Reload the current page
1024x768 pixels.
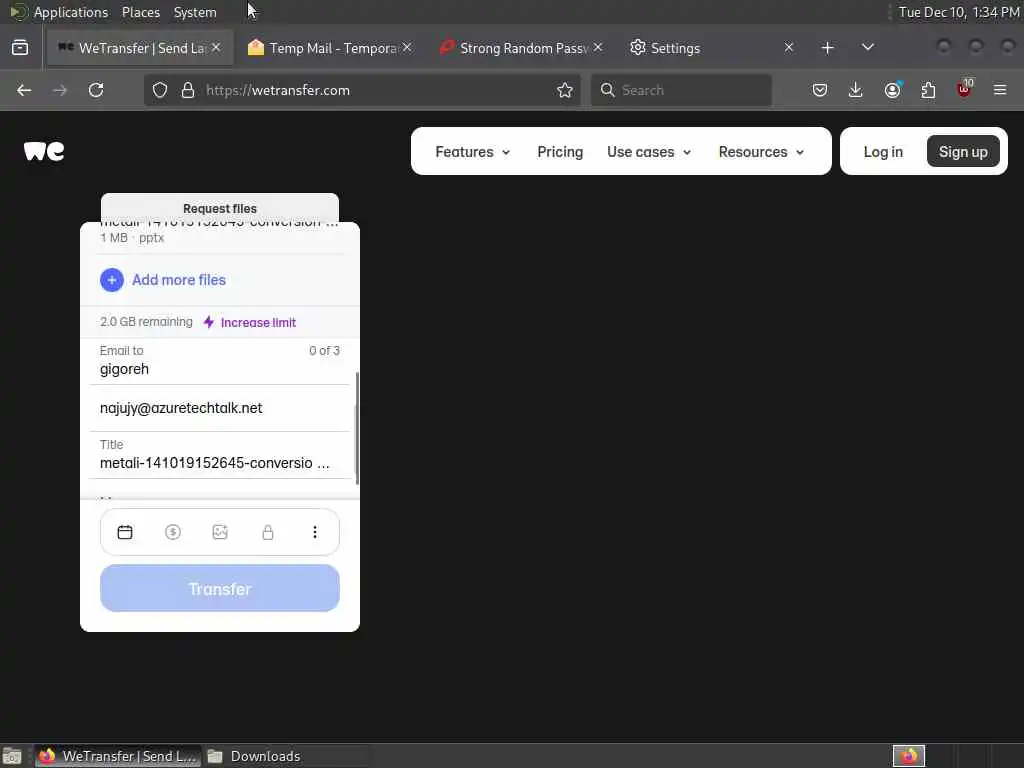click(x=96, y=90)
